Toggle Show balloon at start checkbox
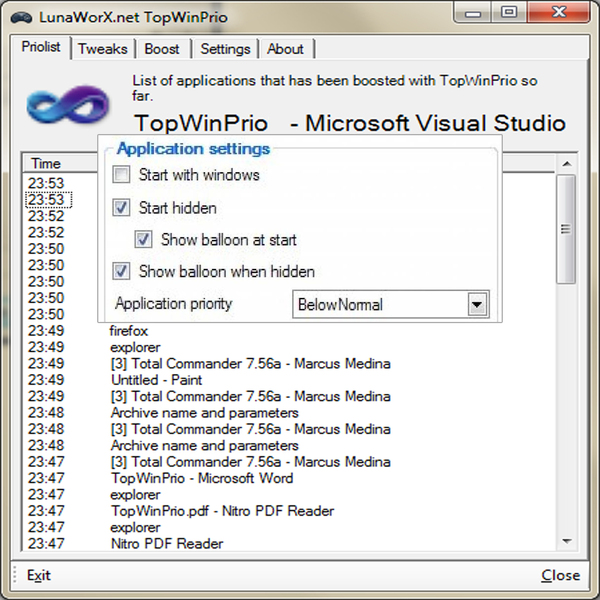This screenshot has width=600, height=600. point(143,240)
